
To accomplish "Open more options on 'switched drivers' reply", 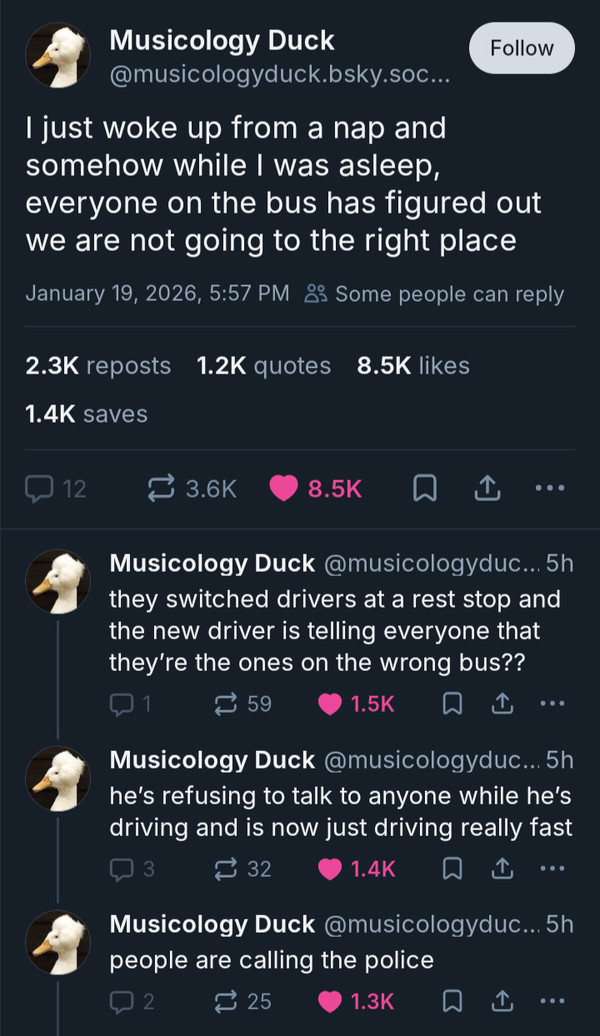I will tap(550, 704).
